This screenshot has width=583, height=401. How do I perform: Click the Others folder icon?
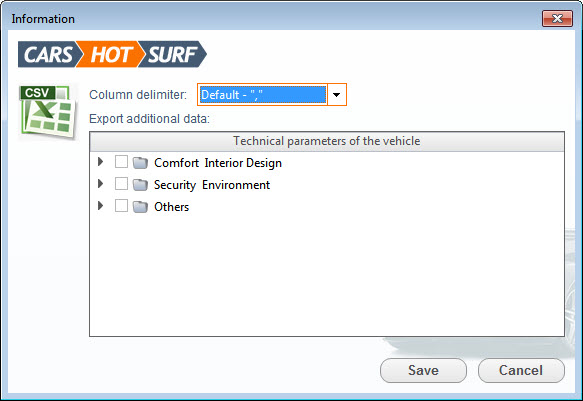140,207
